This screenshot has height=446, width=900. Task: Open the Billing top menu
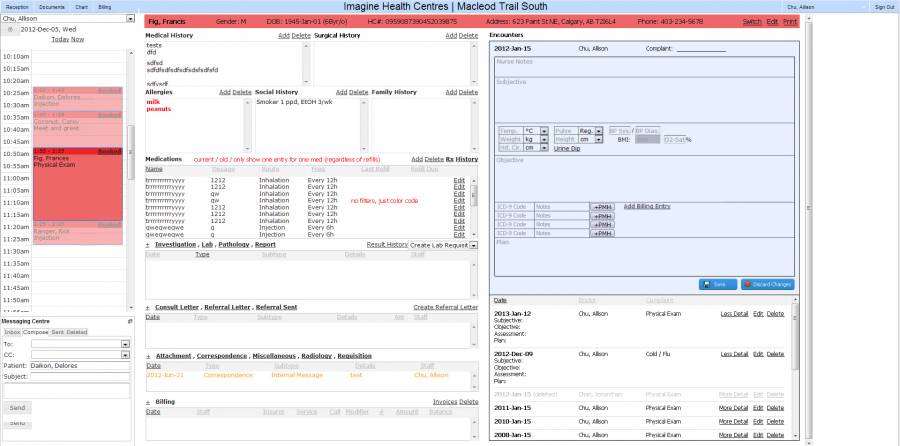pos(104,7)
